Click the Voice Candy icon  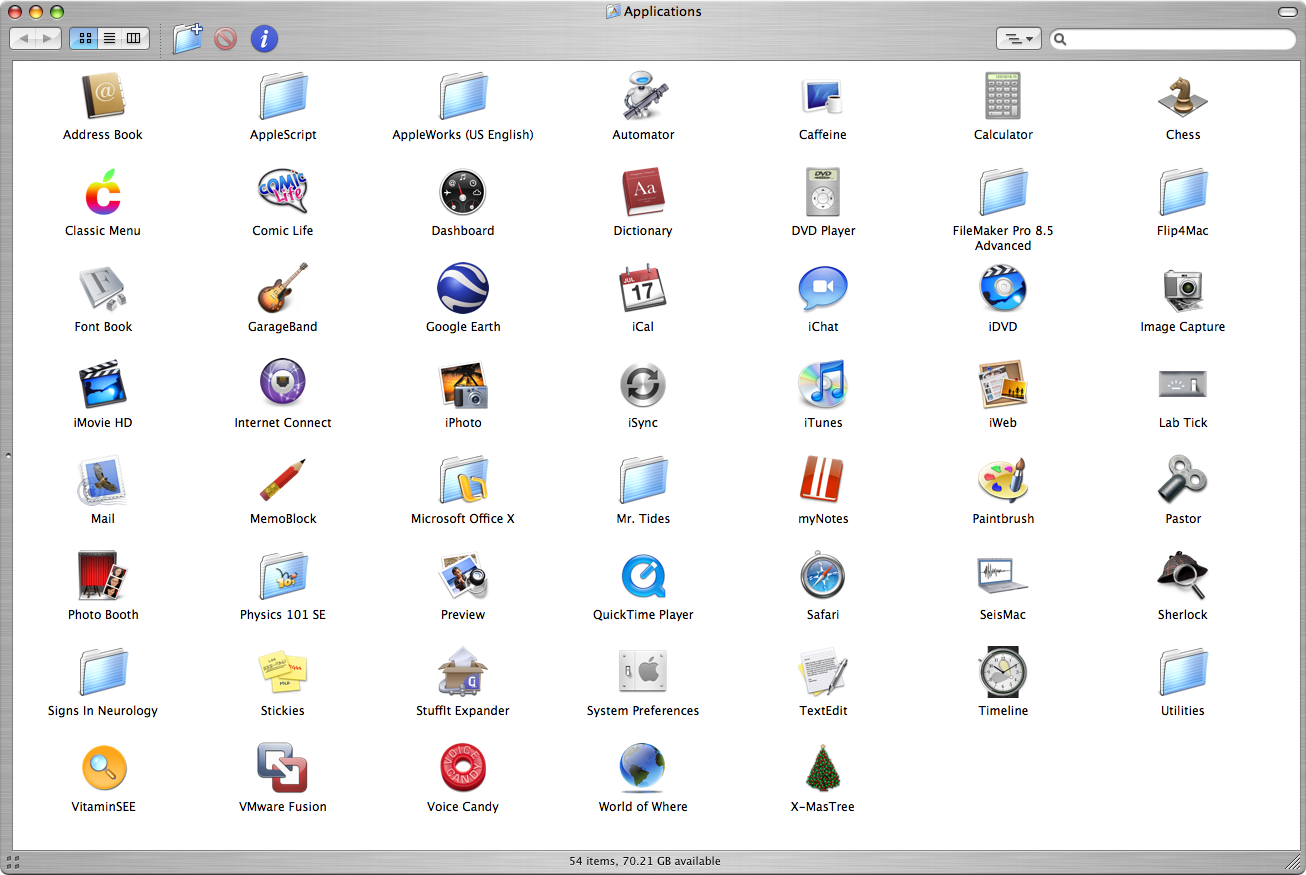(463, 769)
